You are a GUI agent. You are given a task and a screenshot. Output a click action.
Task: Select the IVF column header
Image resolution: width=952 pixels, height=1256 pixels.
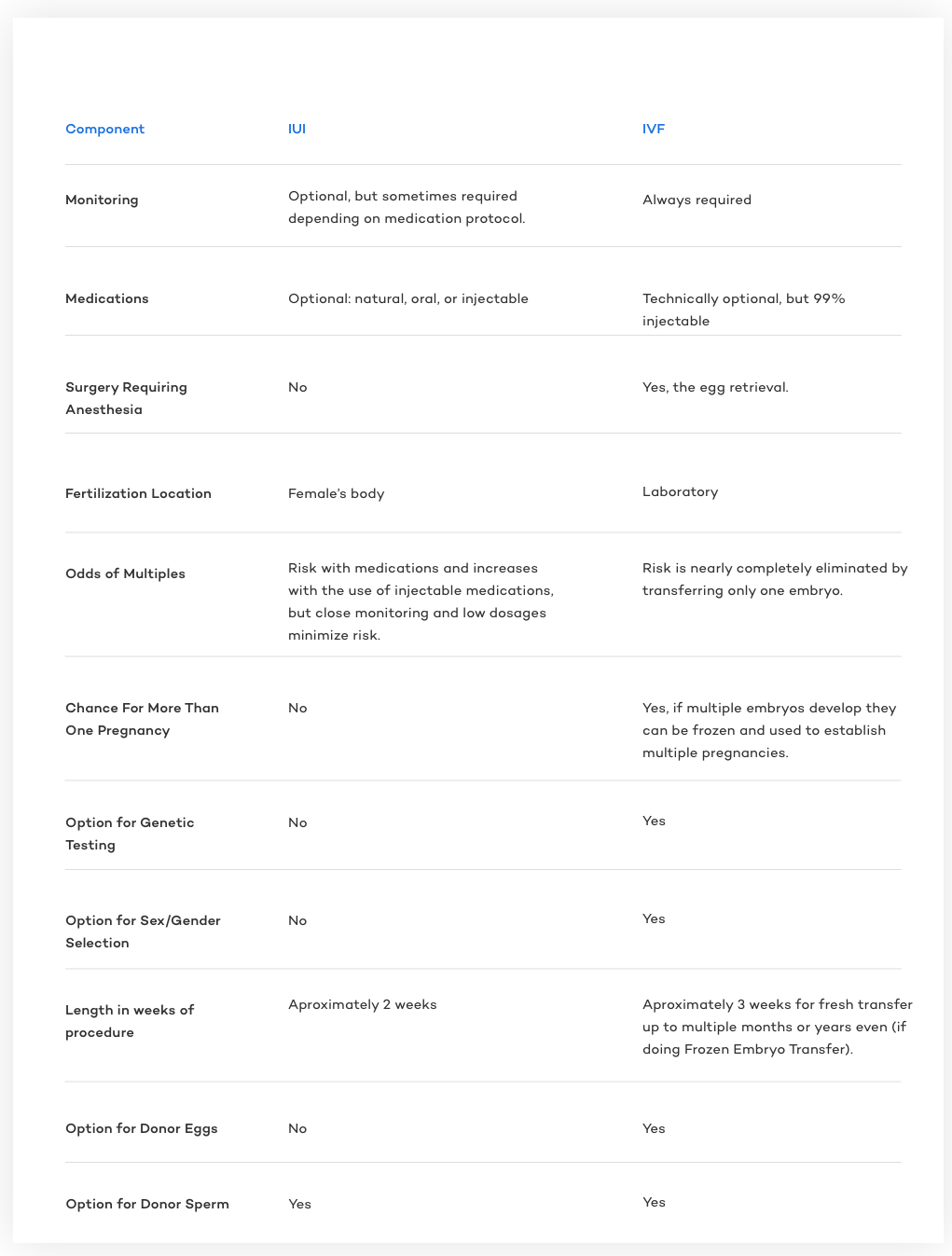654,129
